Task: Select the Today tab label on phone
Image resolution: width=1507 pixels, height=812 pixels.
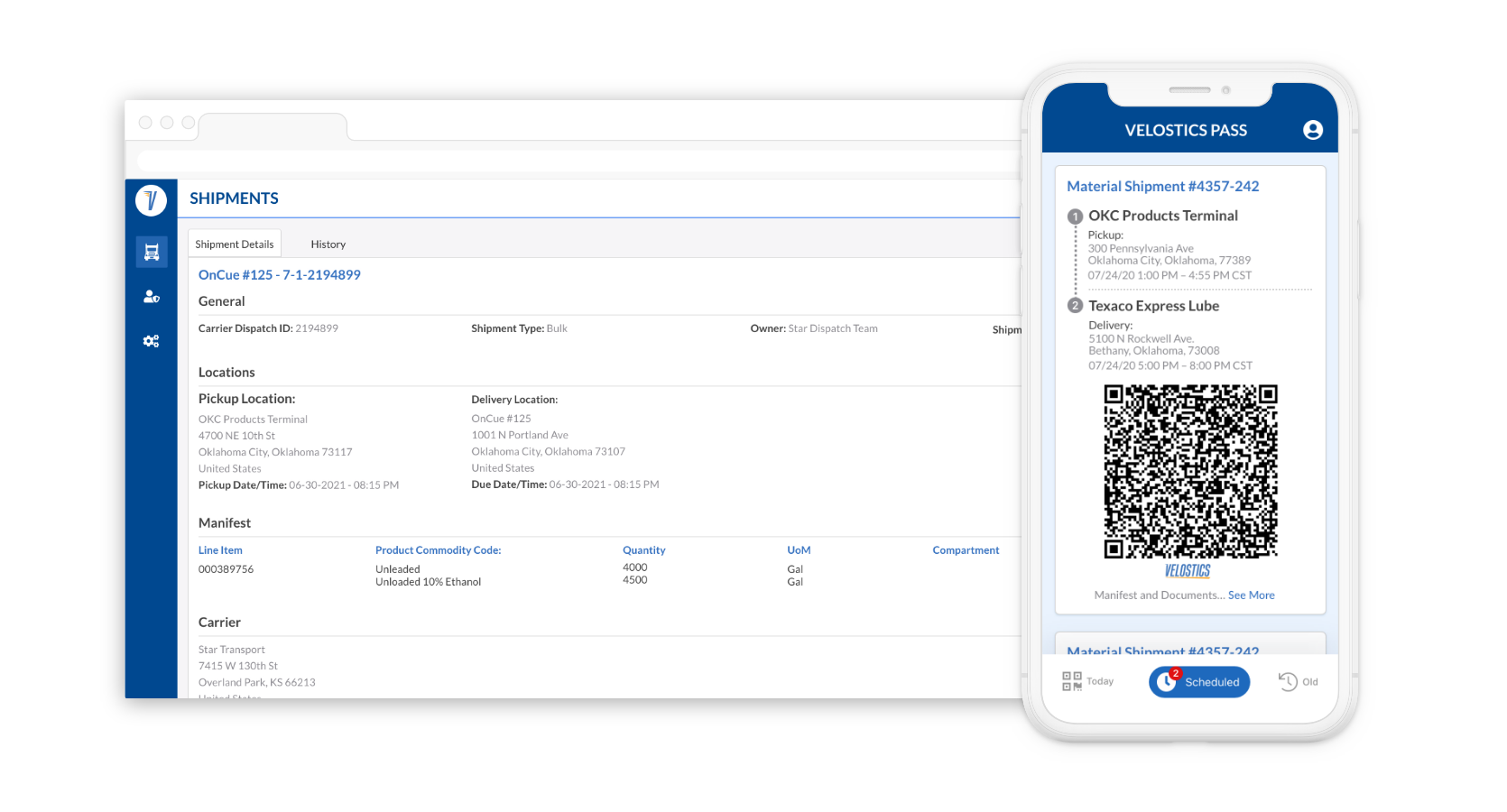Action: point(1100,681)
